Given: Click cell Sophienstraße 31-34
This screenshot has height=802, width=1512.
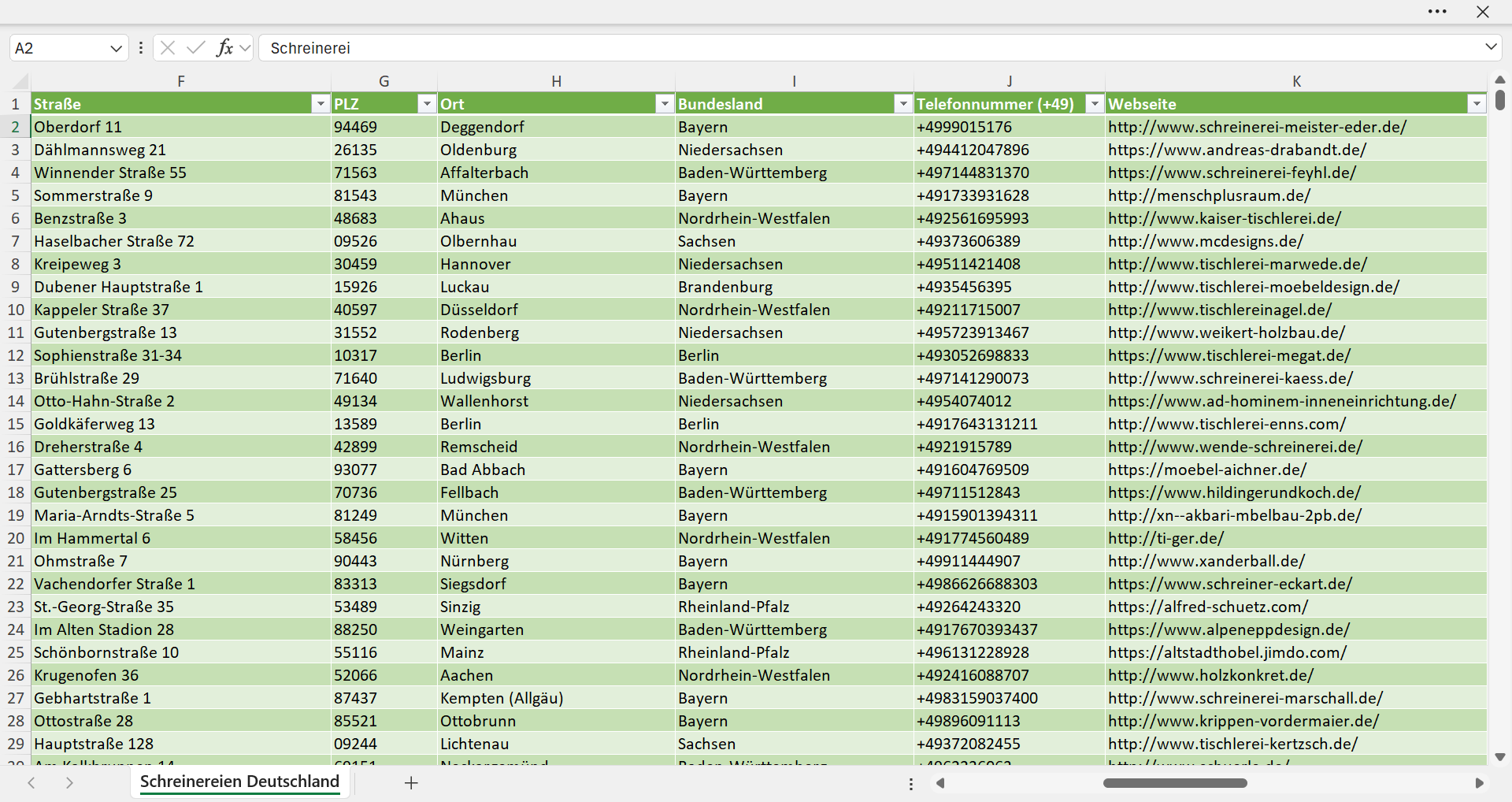Looking at the screenshot, I should [x=181, y=355].
